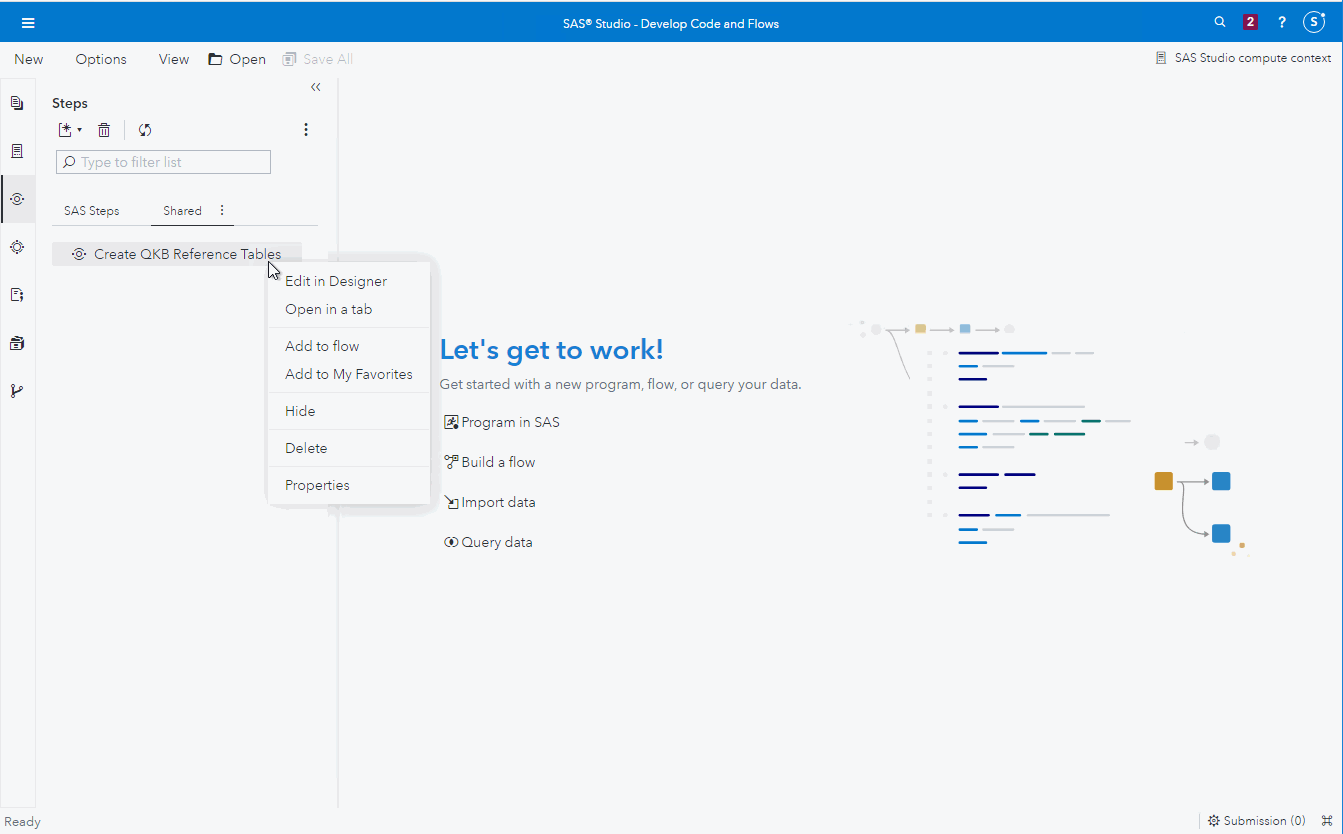Click the keyboard shortcuts icon in status bar
Viewport: 1343px width, 834px height.
(1327, 821)
